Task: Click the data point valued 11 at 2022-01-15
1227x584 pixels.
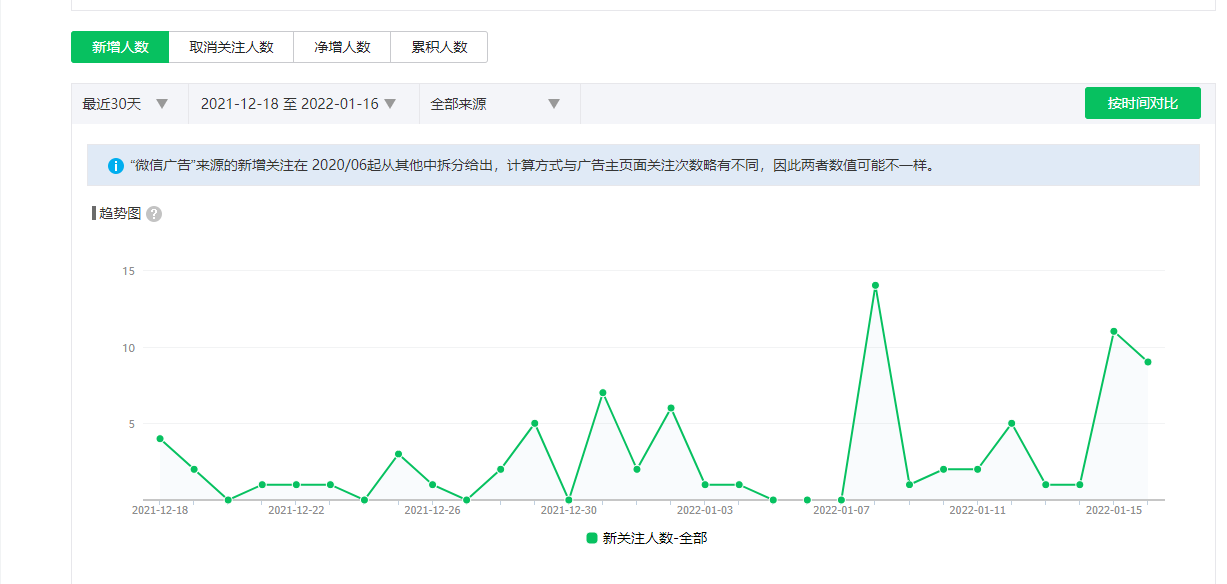Action: coord(1114,331)
